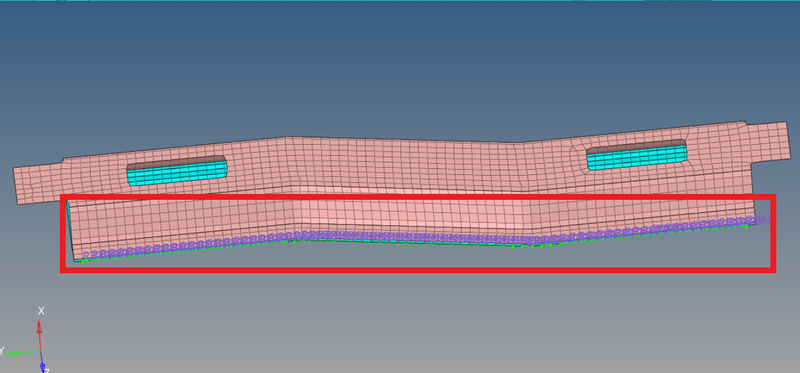This screenshot has height=373, width=800.
Task: Click the white X label of axis triad
Action: tap(41, 311)
